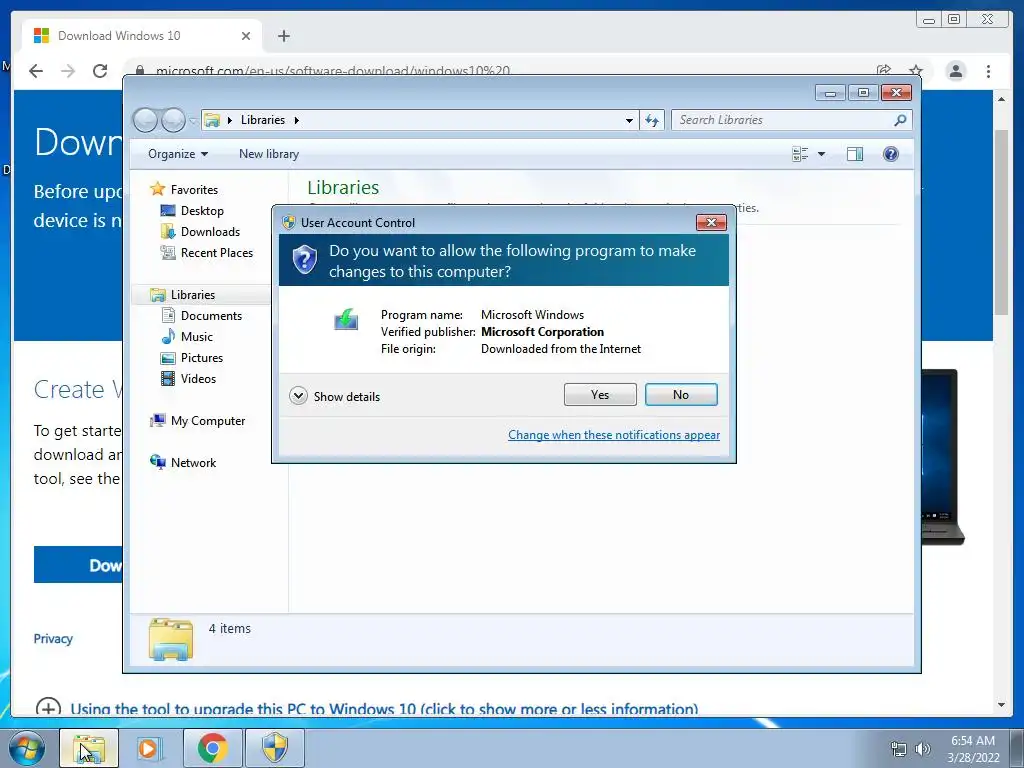Screen dimensions: 1024x768
Task: Click Chrome page vertical scrollbar
Action: [x=1001, y=222]
